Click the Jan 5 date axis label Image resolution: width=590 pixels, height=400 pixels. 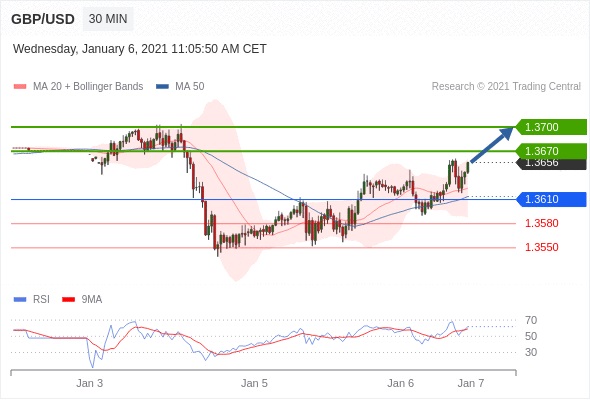tap(254, 383)
